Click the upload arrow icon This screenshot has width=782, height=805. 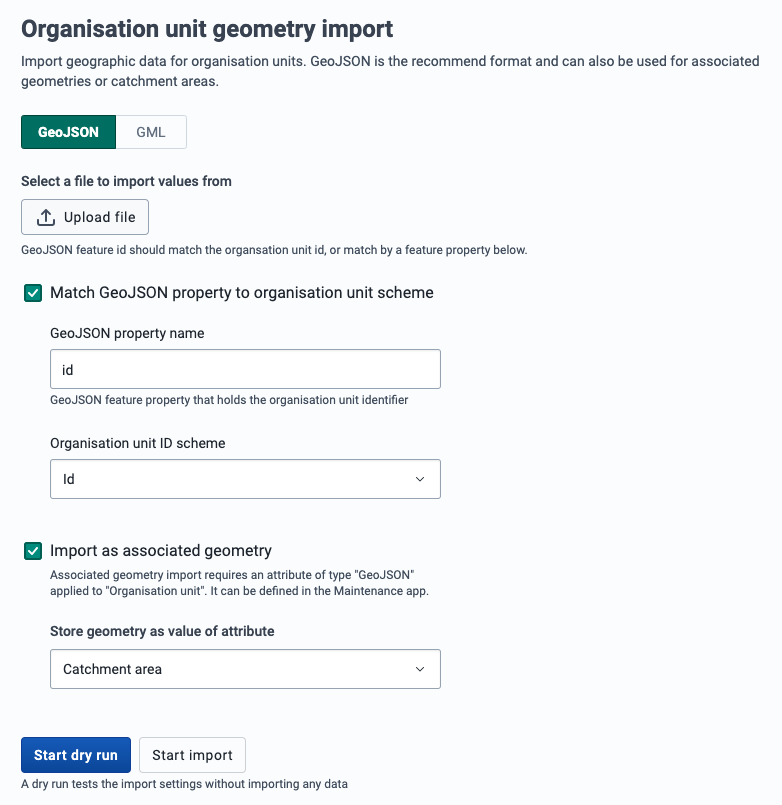coord(46,217)
